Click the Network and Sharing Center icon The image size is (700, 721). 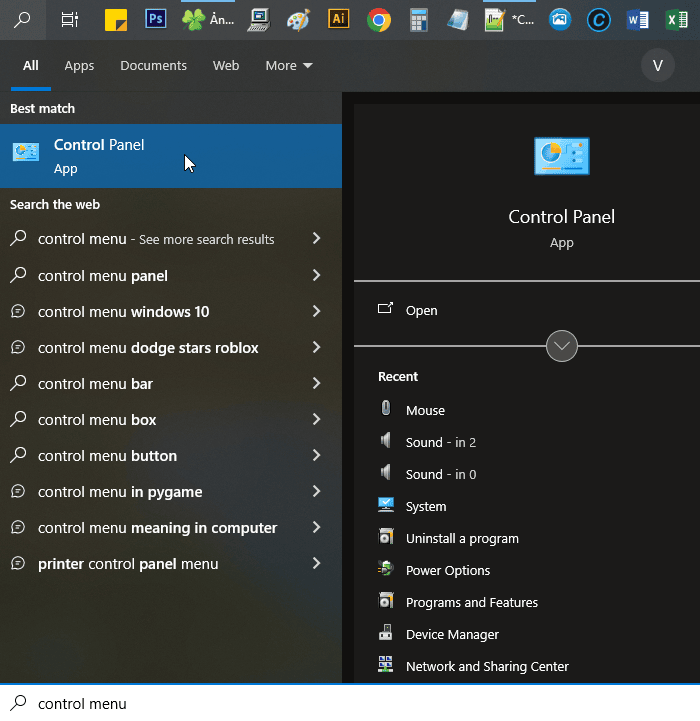click(x=385, y=664)
